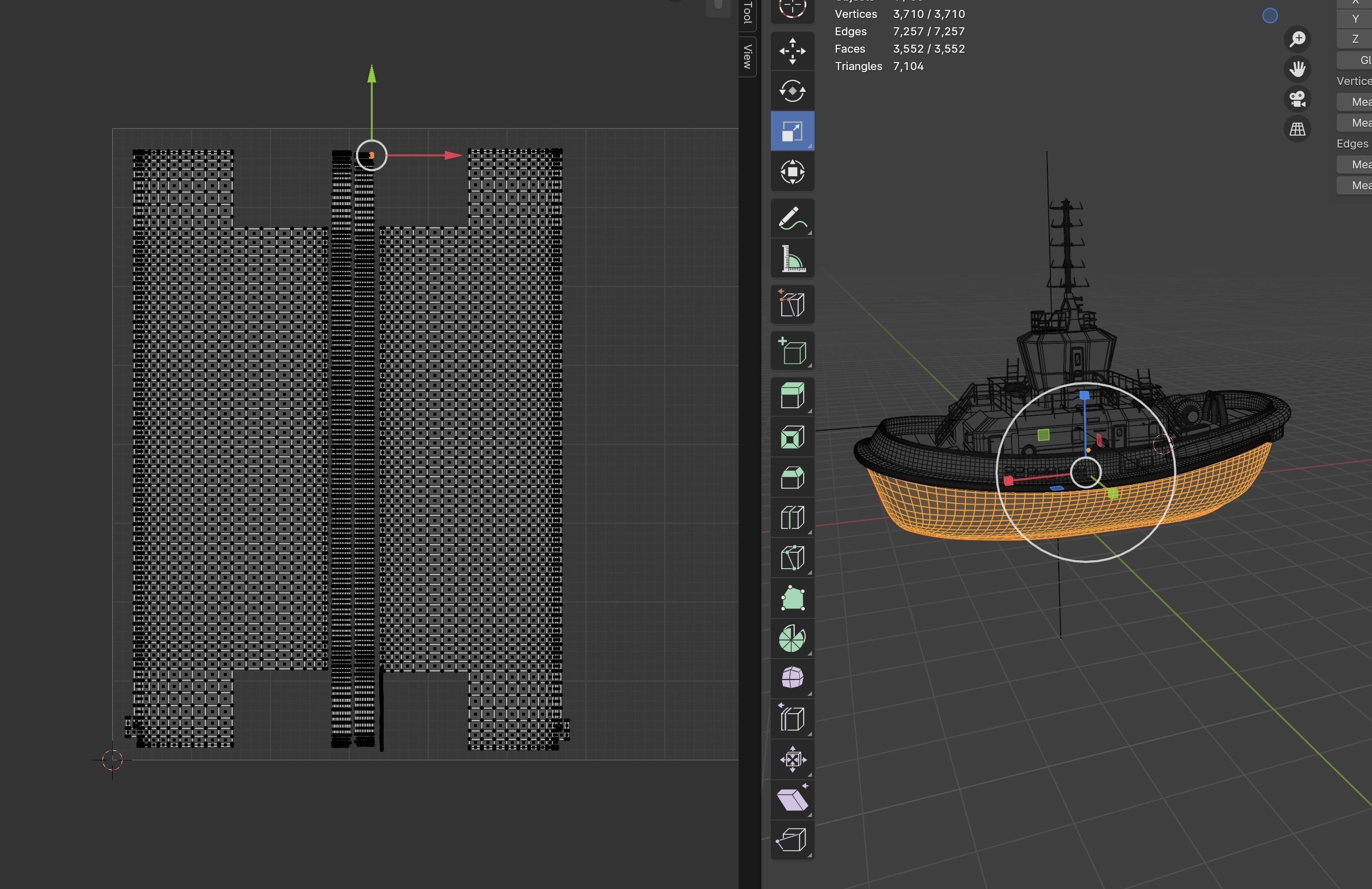The width and height of the screenshot is (1372, 889).
Task: Select the Spin tool
Action: click(793, 639)
